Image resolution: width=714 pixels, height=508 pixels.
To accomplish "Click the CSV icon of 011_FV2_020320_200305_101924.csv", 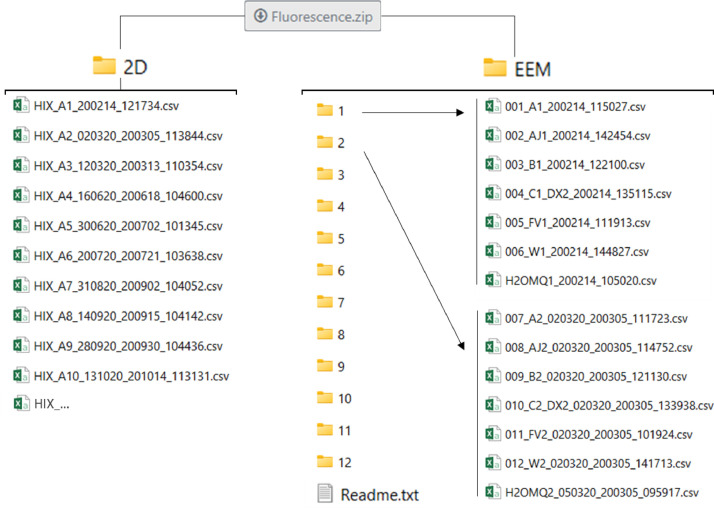I will 493,433.
